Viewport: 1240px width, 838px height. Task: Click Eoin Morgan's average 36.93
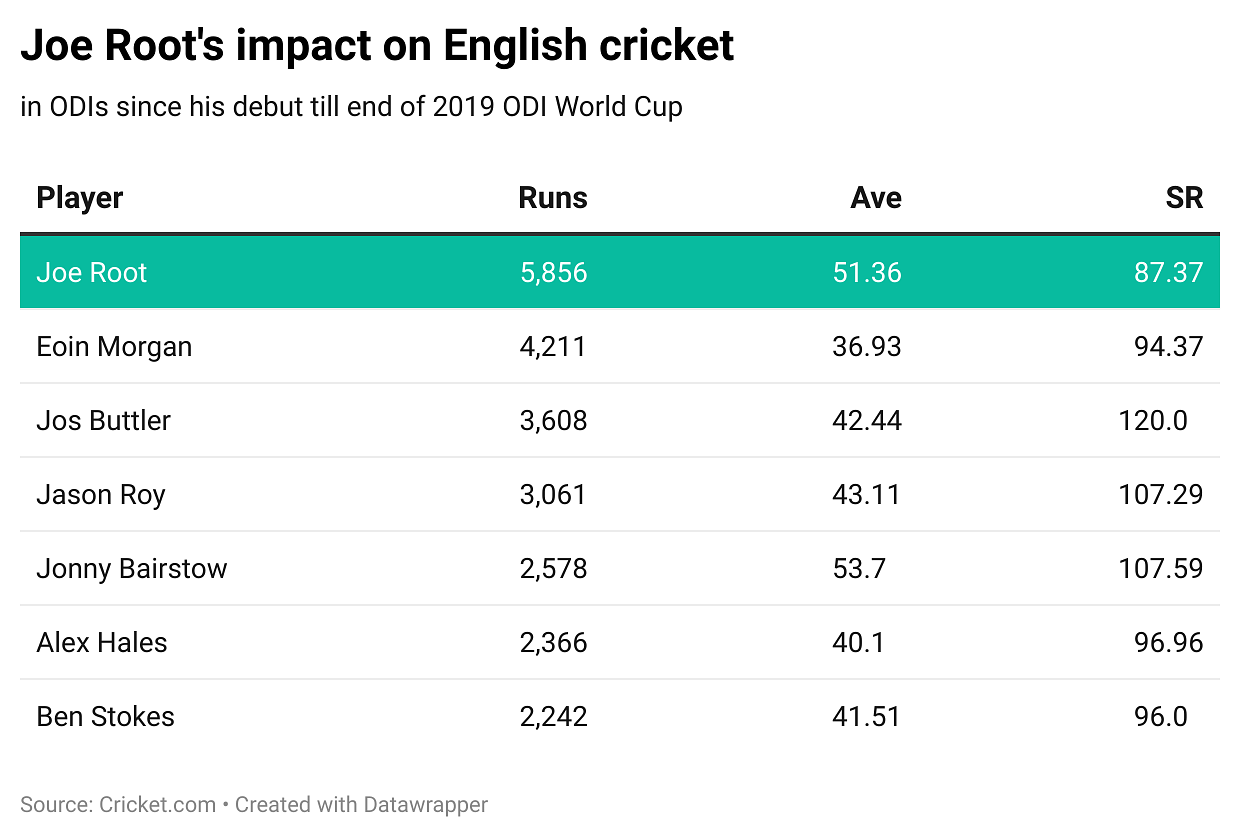pyautogui.click(x=866, y=347)
